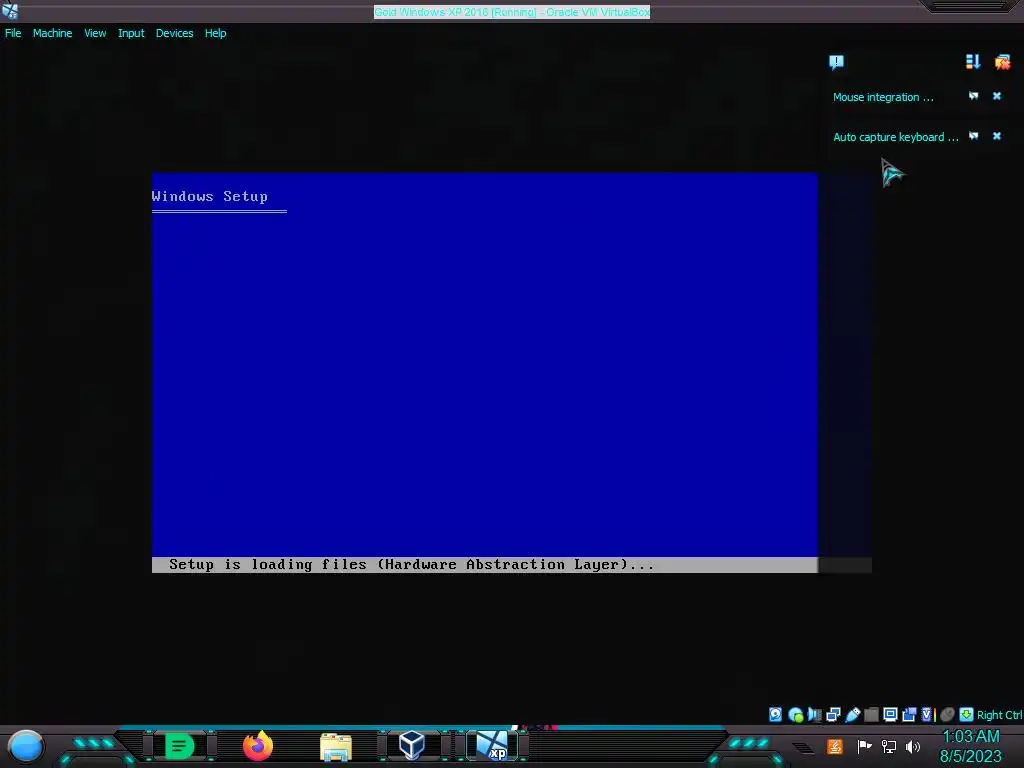The width and height of the screenshot is (1024, 768).
Task: Open the green notes app in taskbar
Action: coord(180,746)
